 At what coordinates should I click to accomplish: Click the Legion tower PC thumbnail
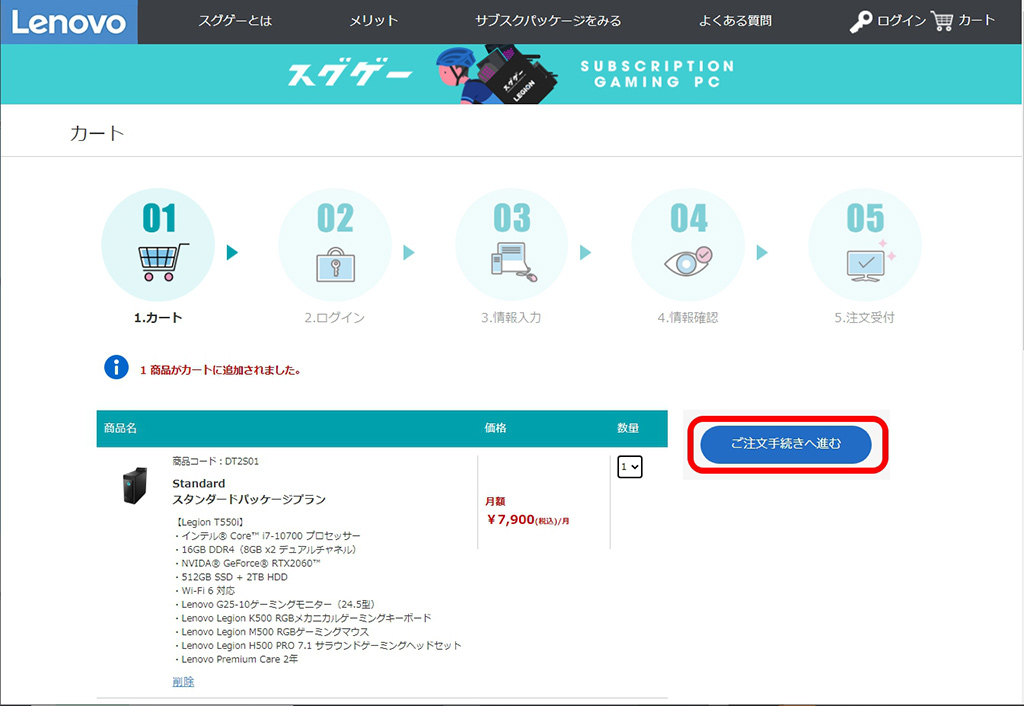[135, 485]
